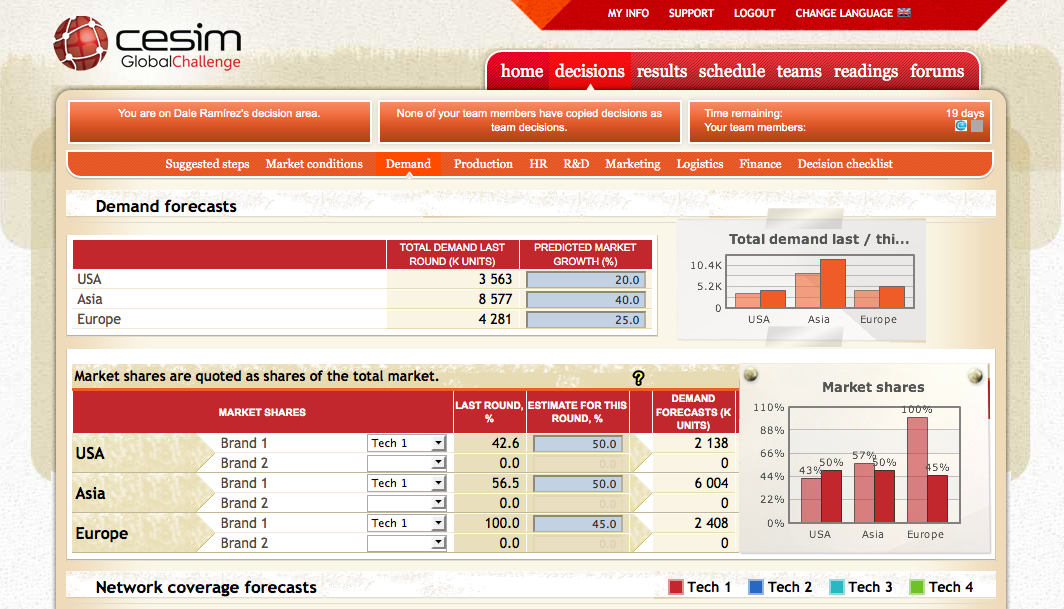Viewport: 1064px width, 609px height.
Task: Click the Demand forecasts heading
Action: pos(166,206)
